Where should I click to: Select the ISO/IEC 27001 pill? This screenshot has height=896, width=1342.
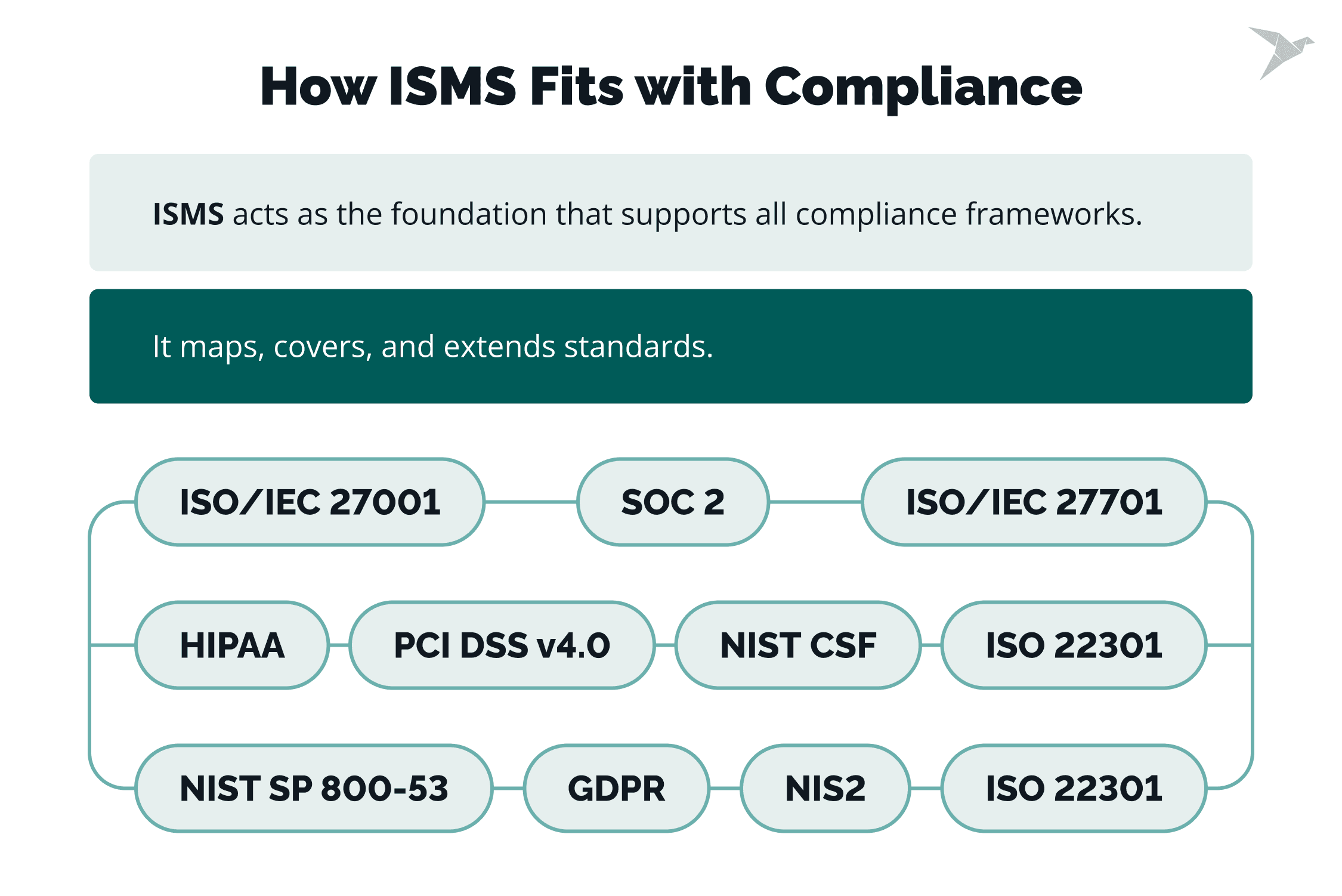click(x=310, y=502)
